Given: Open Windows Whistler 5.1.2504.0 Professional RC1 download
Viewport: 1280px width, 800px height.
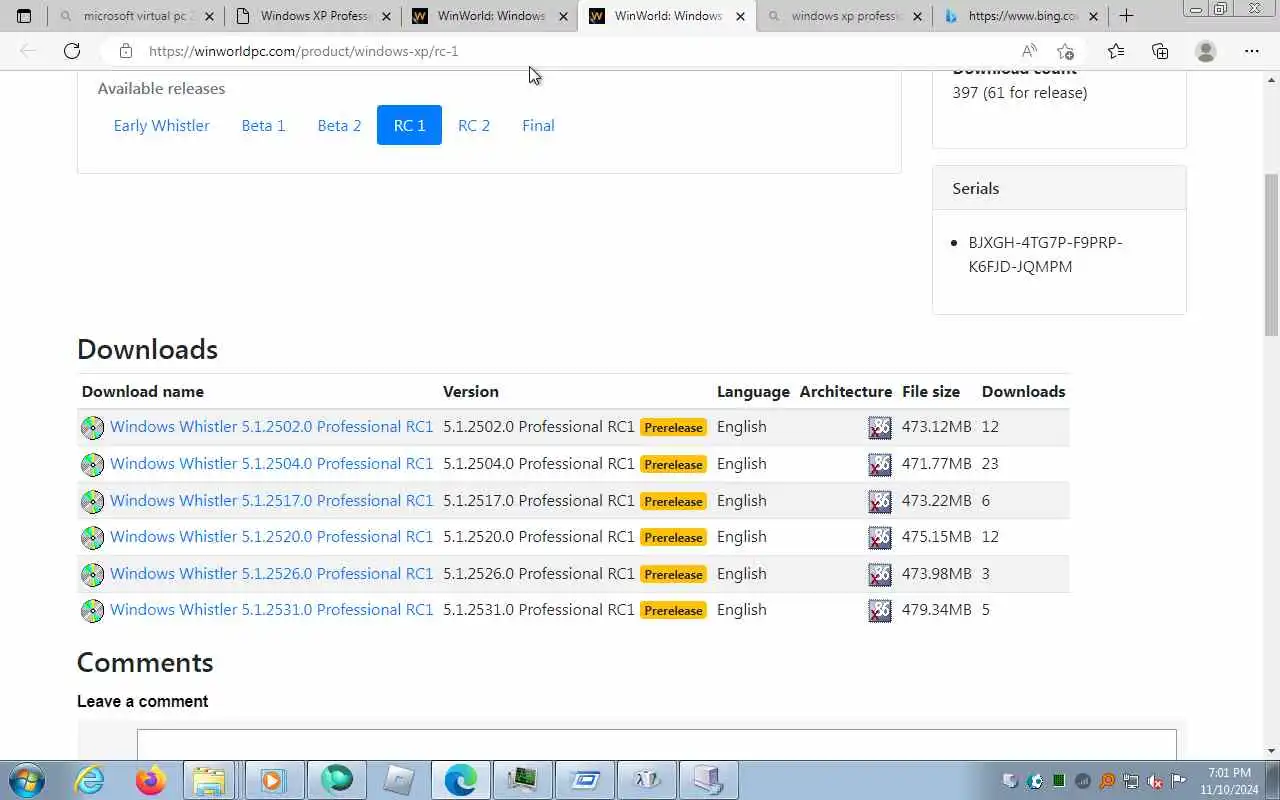Looking at the screenshot, I should click(x=271, y=464).
